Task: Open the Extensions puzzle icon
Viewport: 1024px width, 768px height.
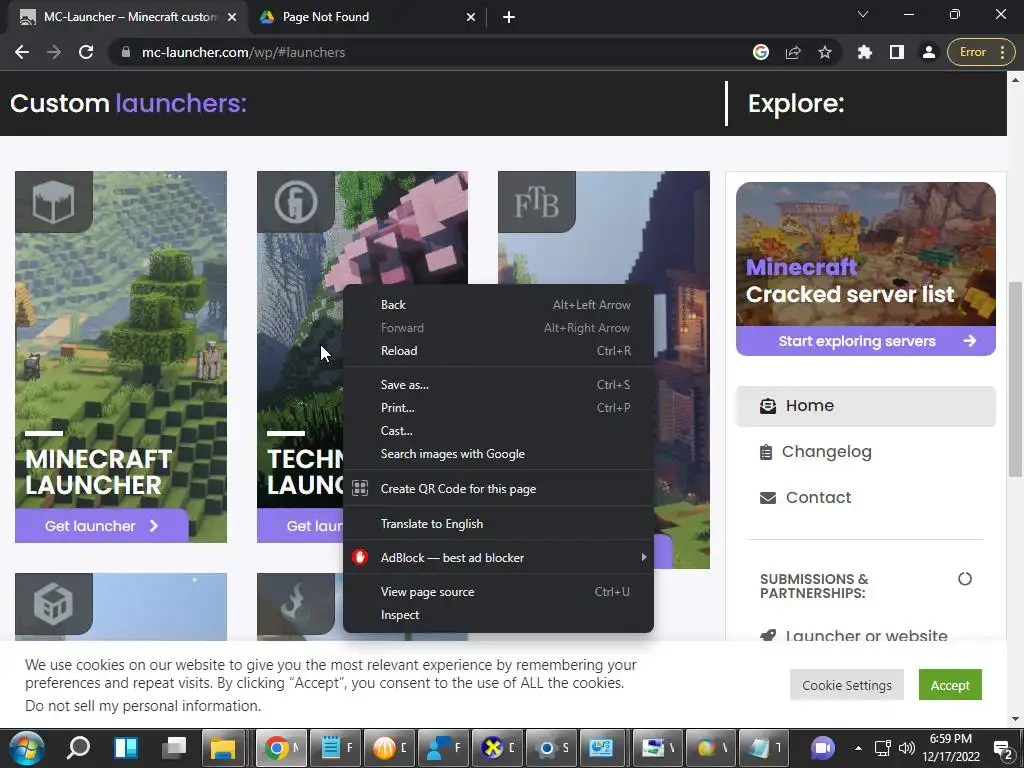Action: (865, 52)
